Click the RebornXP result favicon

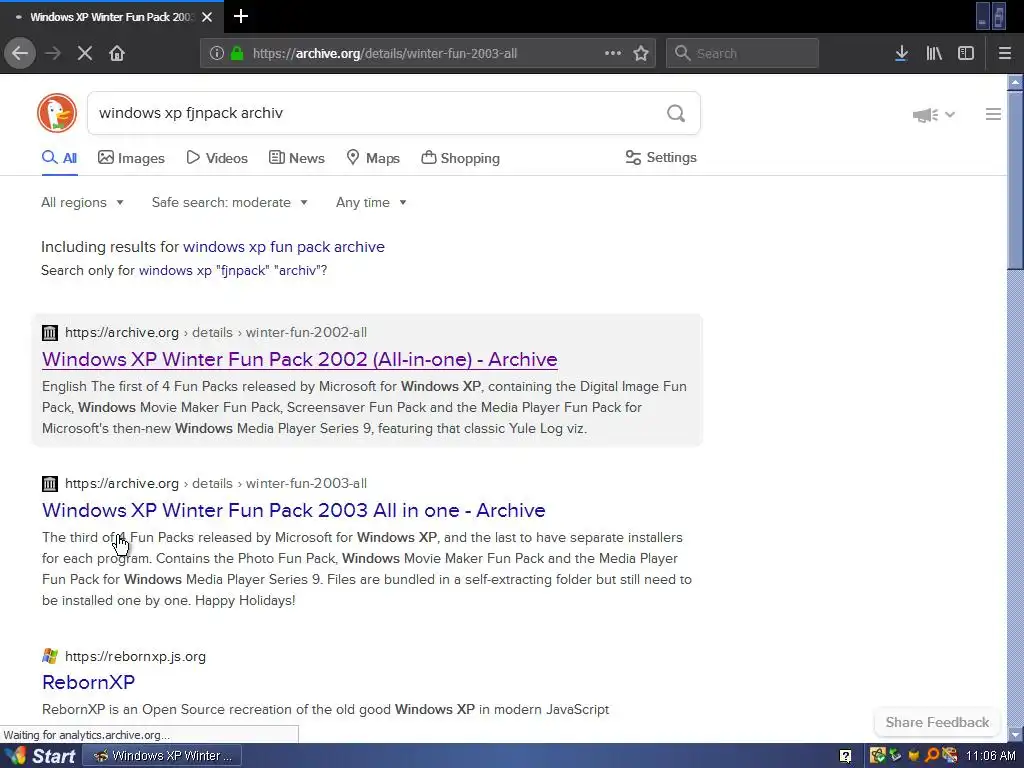point(50,656)
